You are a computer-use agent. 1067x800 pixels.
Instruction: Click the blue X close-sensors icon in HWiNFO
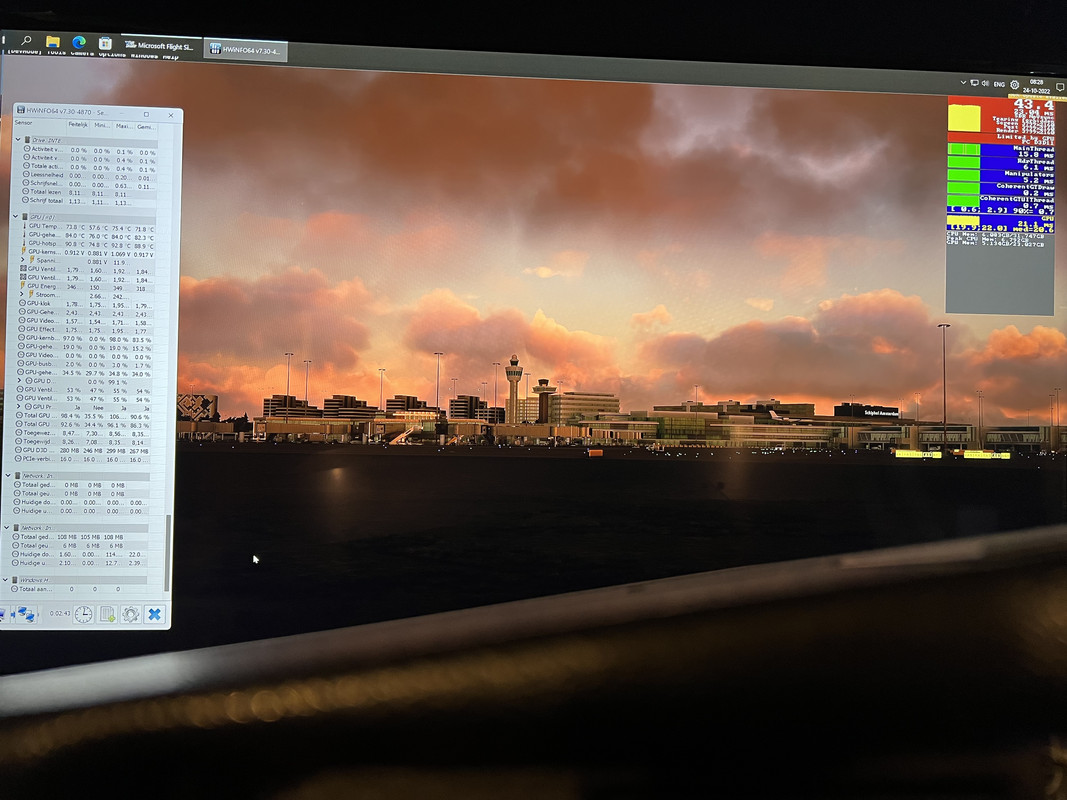pyautogui.click(x=154, y=614)
